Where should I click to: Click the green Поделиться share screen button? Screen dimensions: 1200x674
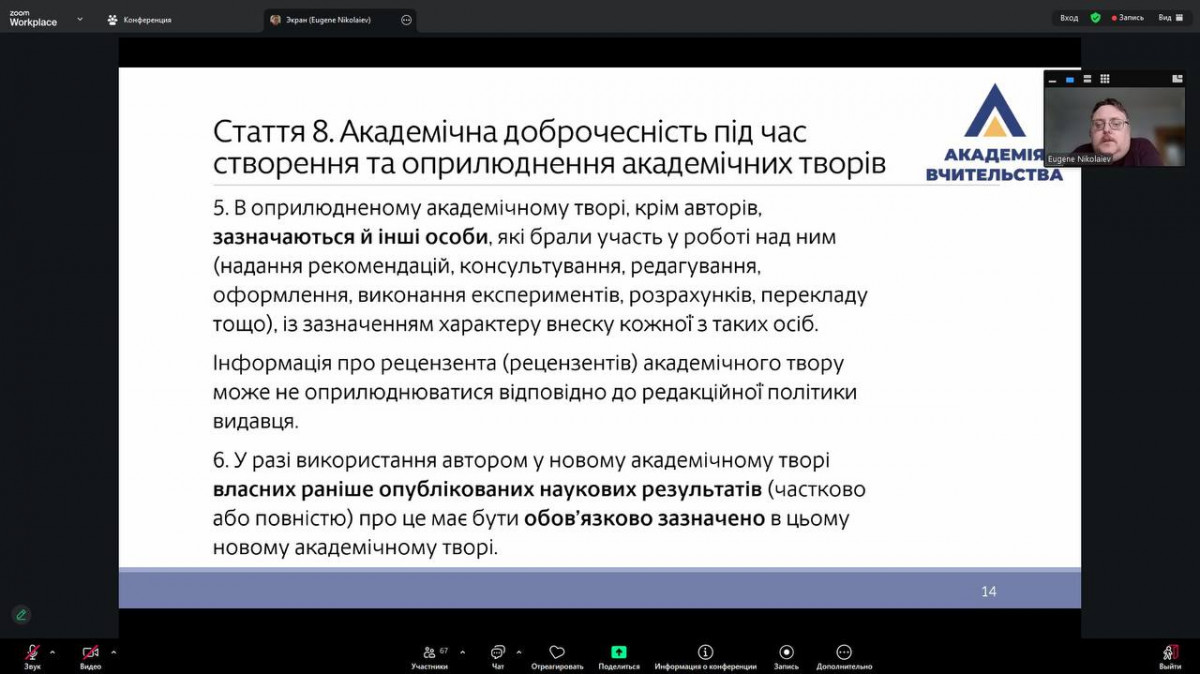pyautogui.click(x=619, y=655)
